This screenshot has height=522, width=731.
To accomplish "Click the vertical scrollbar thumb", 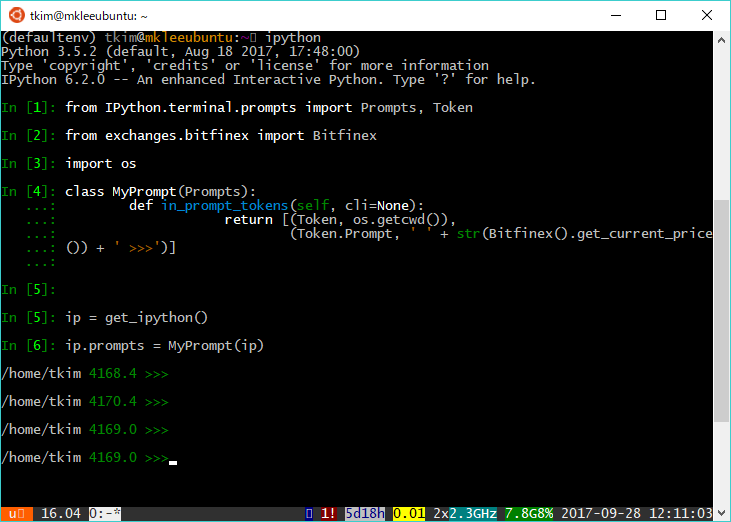I will pos(721,311).
